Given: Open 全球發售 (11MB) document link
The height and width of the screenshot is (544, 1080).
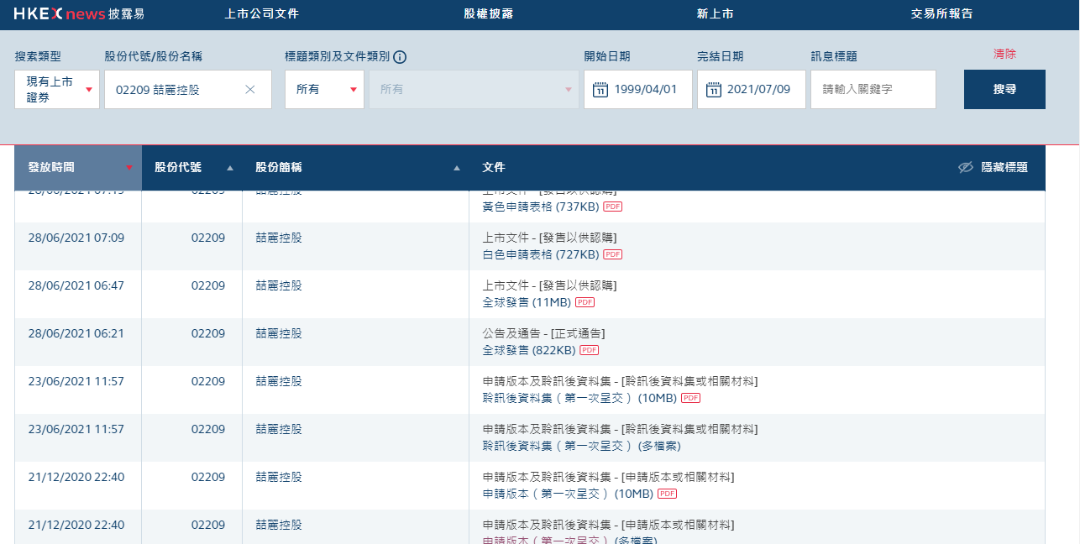Looking at the screenshot, I should click(527, 302).
